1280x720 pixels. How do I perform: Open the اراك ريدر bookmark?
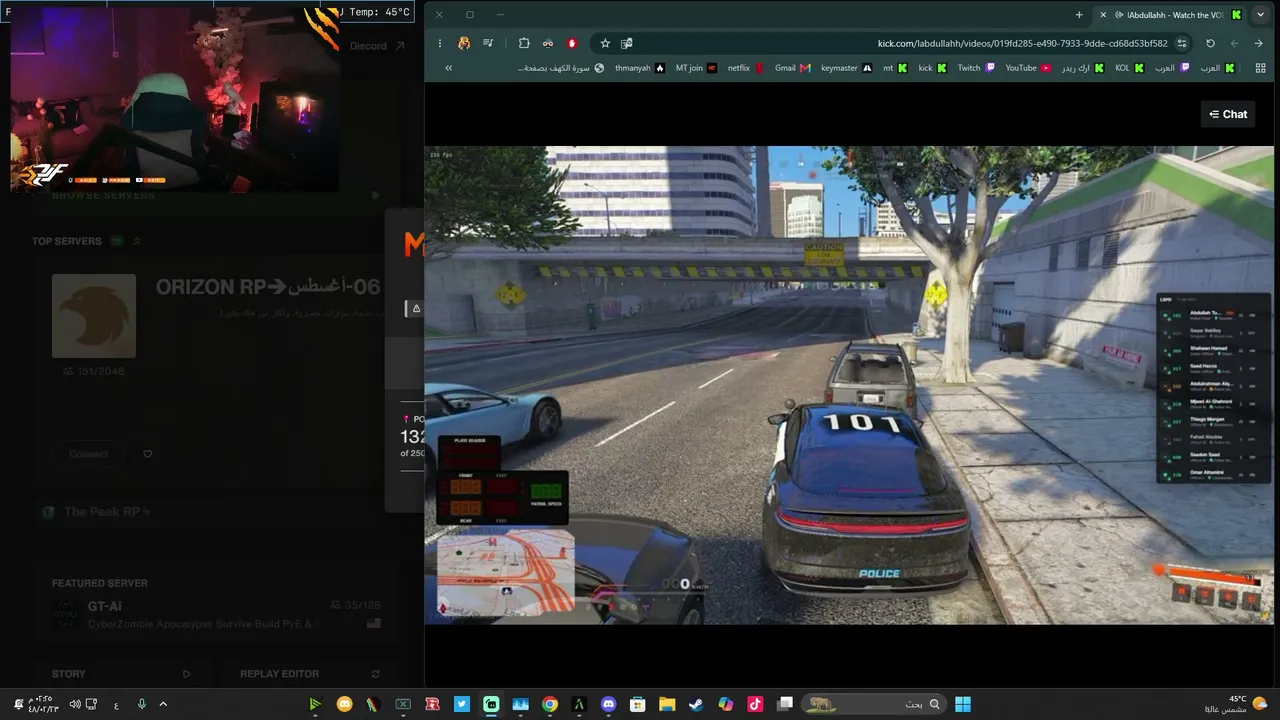[x=1083, y=68]
